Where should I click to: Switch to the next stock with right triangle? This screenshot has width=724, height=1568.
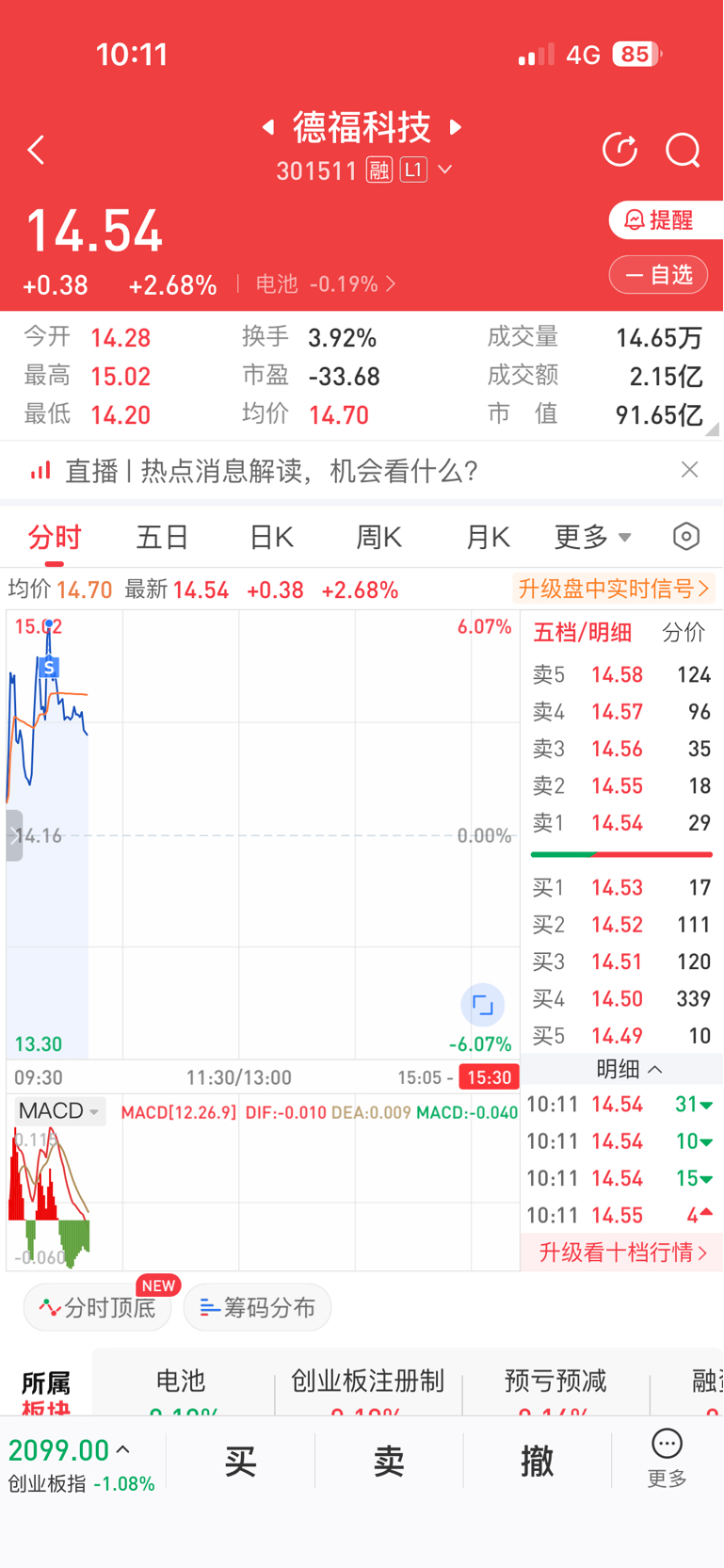tap(456, 126)
